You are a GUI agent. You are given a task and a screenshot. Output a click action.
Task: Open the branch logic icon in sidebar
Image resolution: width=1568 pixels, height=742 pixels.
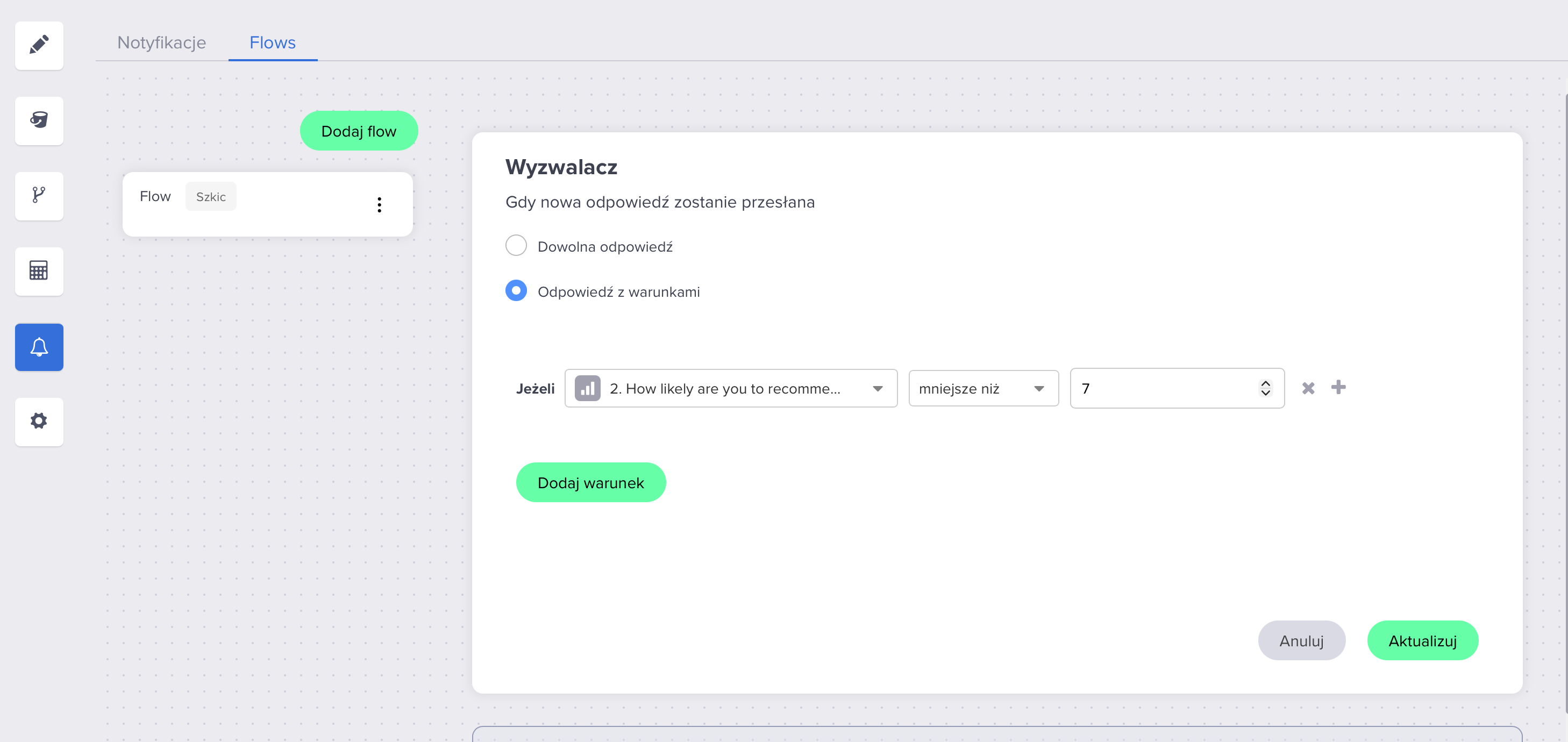[39, 195]
